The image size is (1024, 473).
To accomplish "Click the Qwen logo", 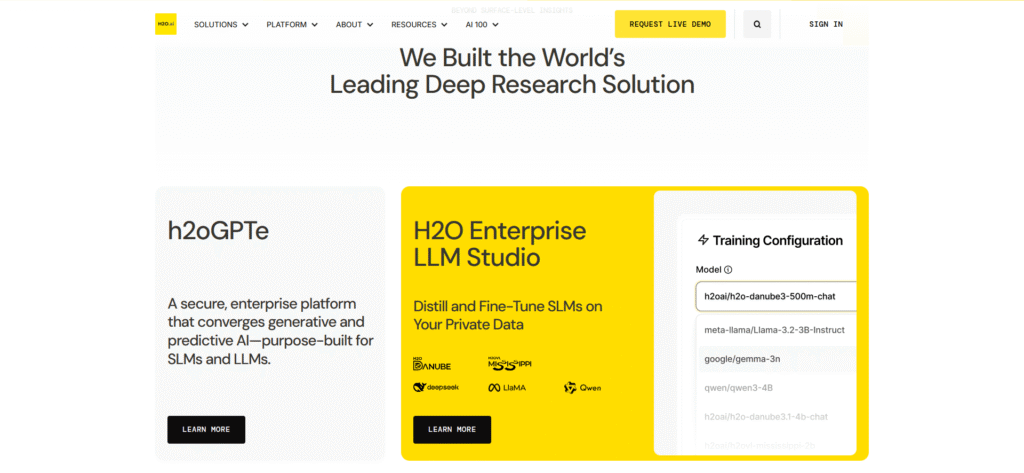I will point(582,387).
